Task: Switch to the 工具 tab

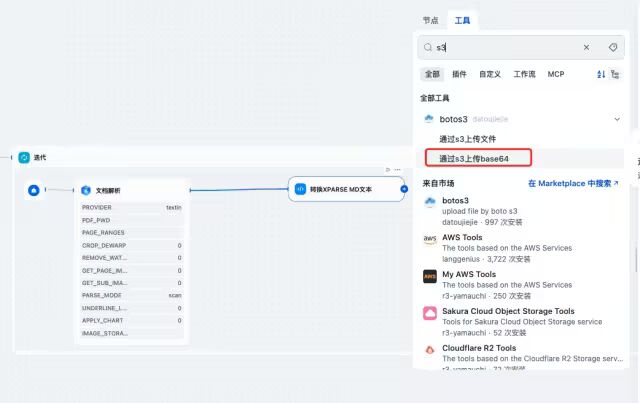Action: click(462, 20)
